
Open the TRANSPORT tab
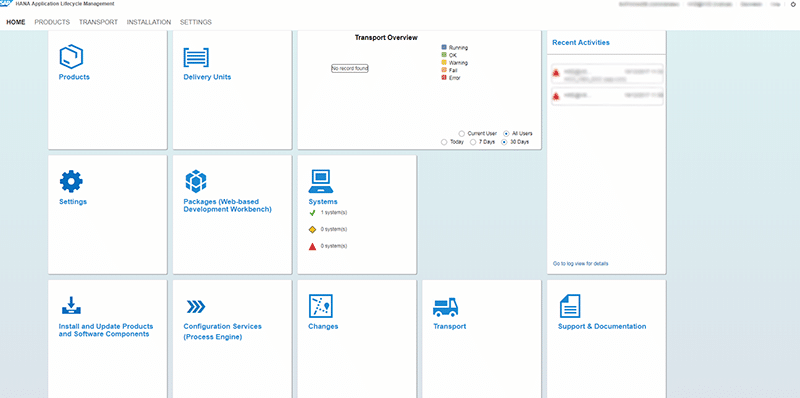pyautogui.click(x=98, y=22)
